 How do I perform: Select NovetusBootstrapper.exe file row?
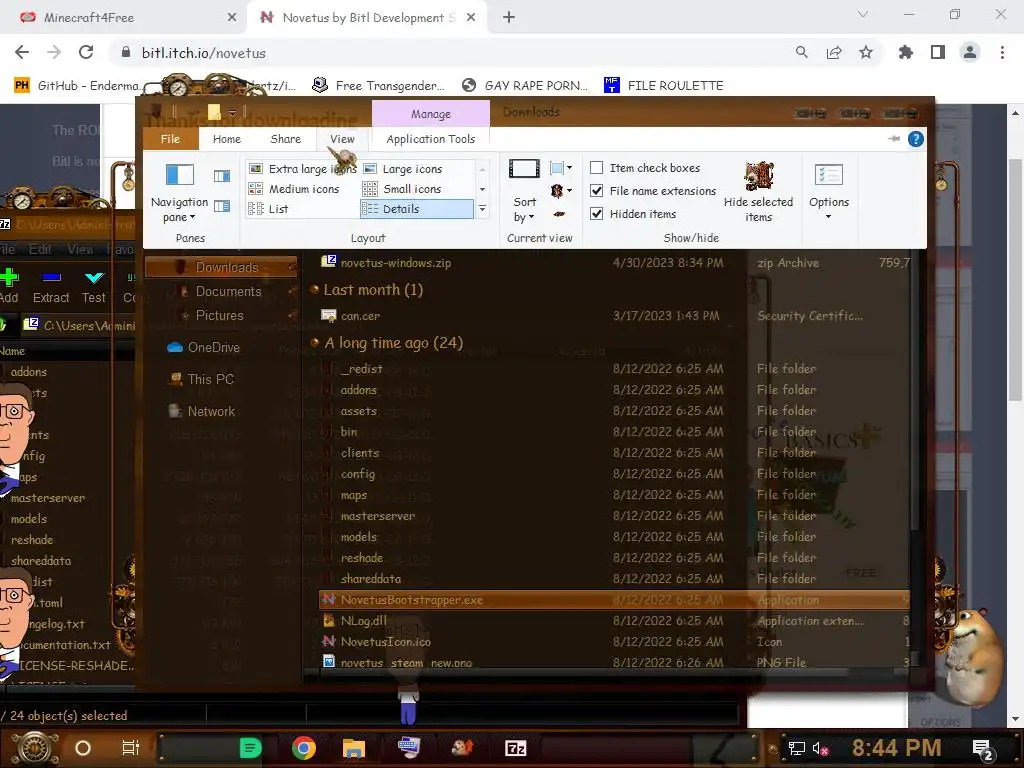614,600
